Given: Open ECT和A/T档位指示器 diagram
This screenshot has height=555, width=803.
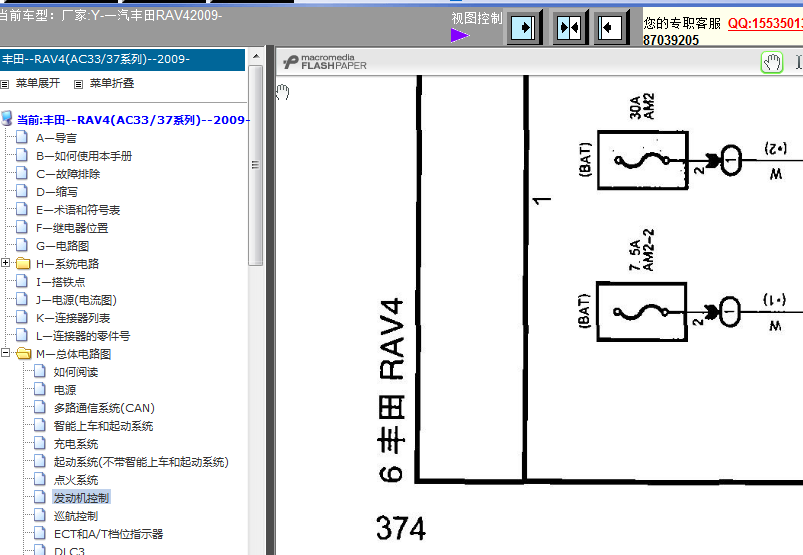Looking at the screenshot, I should (109, 534).
